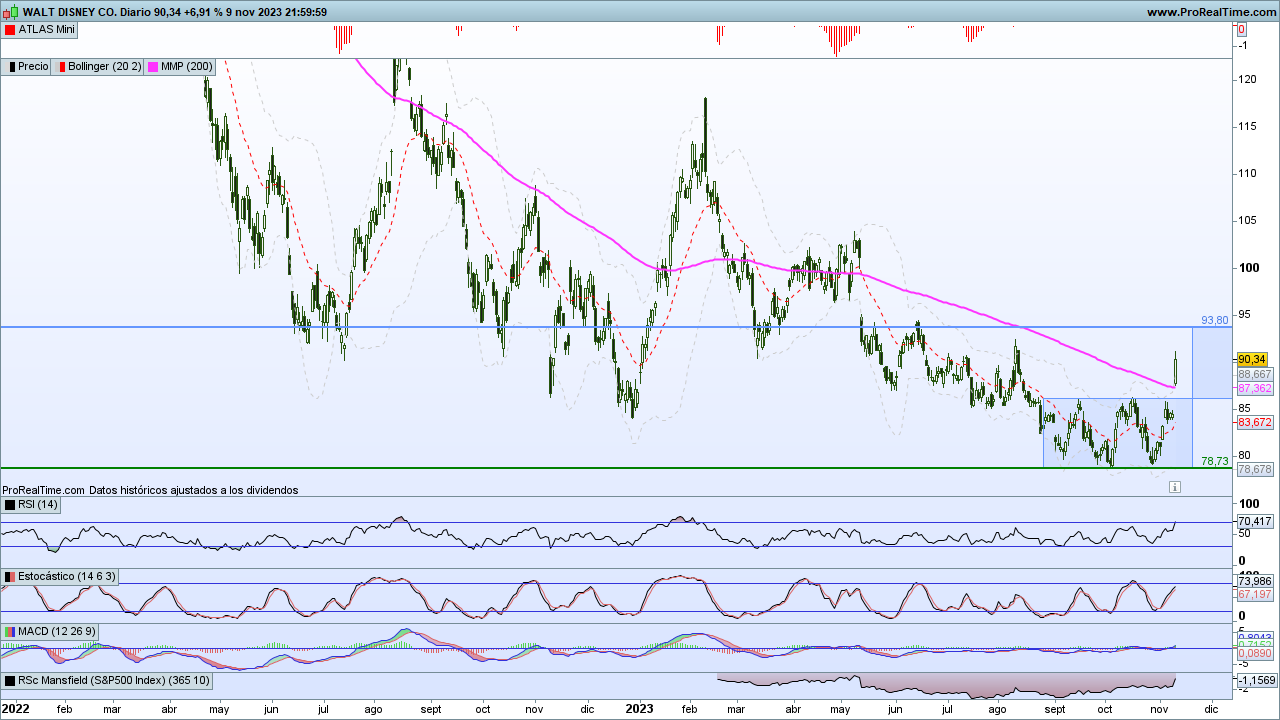Screen dimensions: 1280x720
Task: Click the RSc Mansfield panel marker icon
Action: tap(9, 680)
